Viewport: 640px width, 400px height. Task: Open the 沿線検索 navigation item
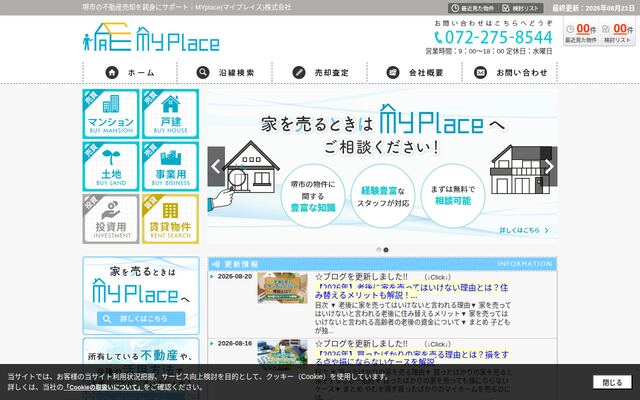pyautogui.click(x=224, y=73)
